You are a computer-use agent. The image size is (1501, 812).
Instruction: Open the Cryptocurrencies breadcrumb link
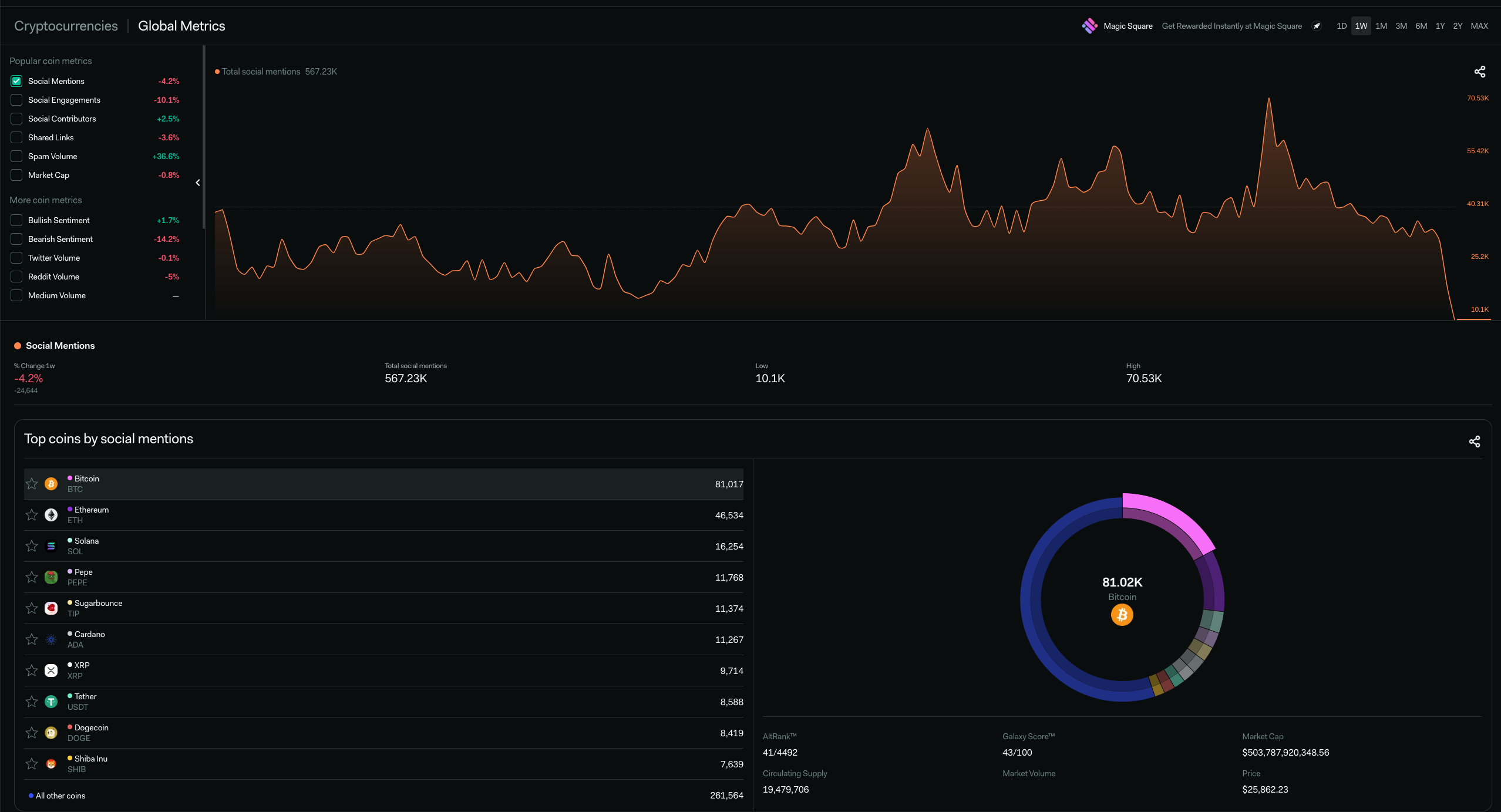pos(66,26)
